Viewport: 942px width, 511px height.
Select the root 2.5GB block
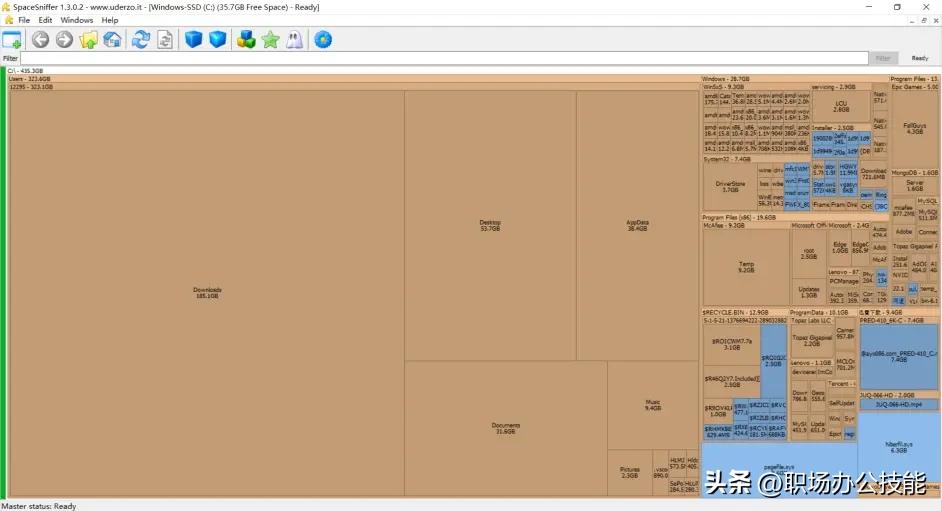(x=809, y=253)
